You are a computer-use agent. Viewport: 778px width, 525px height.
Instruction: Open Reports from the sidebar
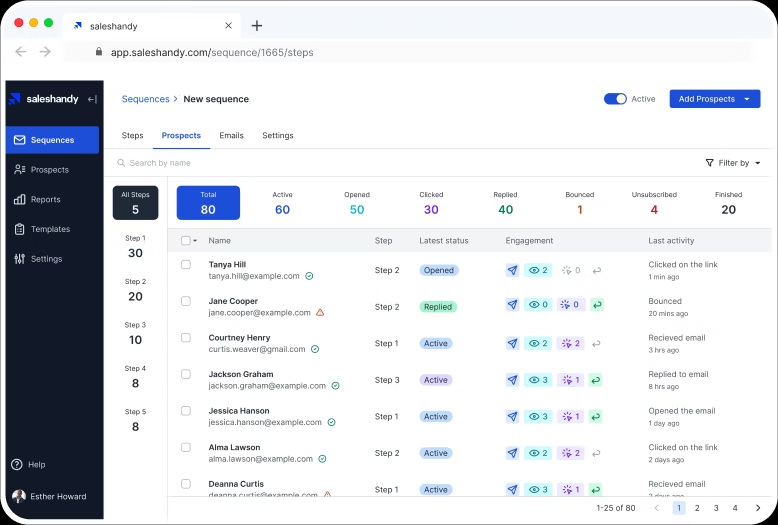[x=45, y=200]
